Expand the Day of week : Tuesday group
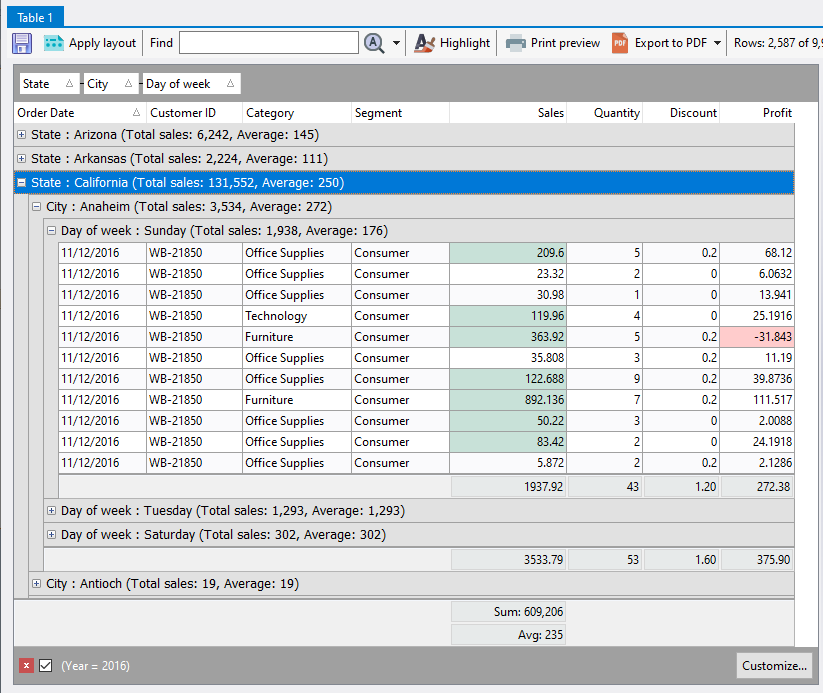 (x=52, y=511)
